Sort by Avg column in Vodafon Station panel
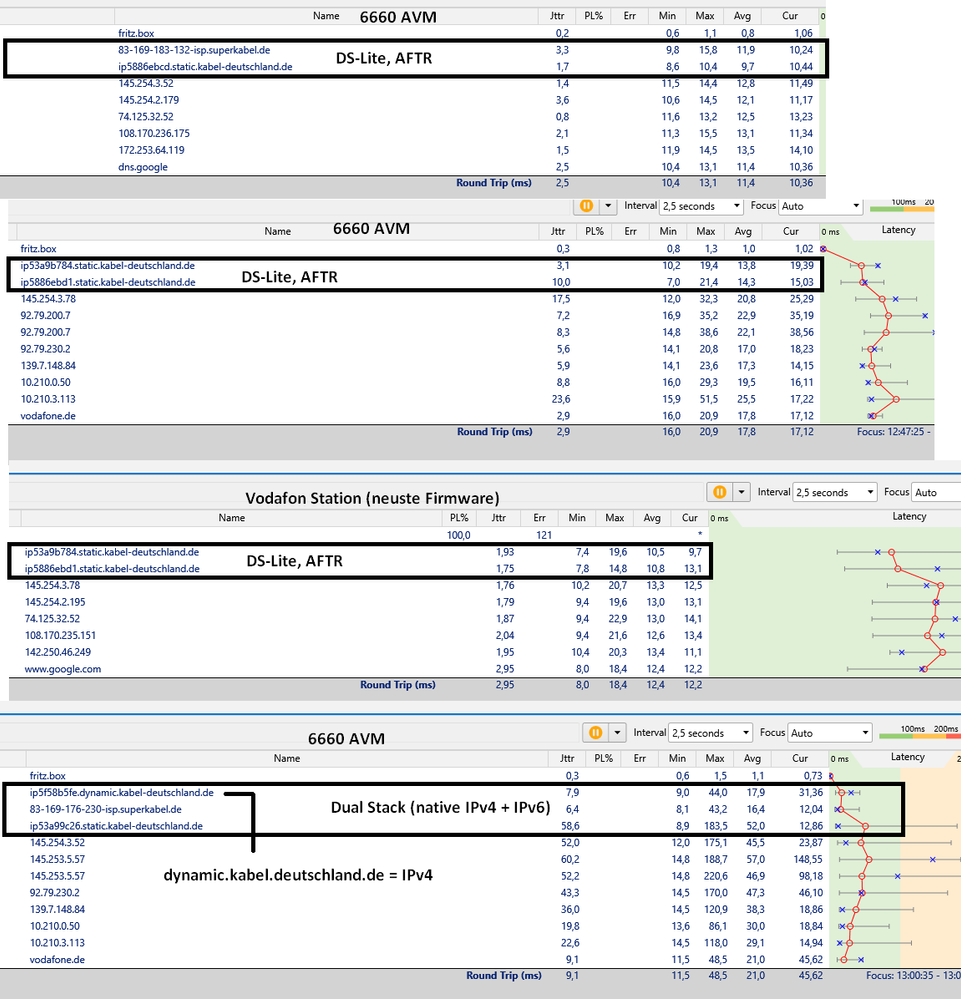The width and height of the screenshot is (961, 999). pos(652,518)
